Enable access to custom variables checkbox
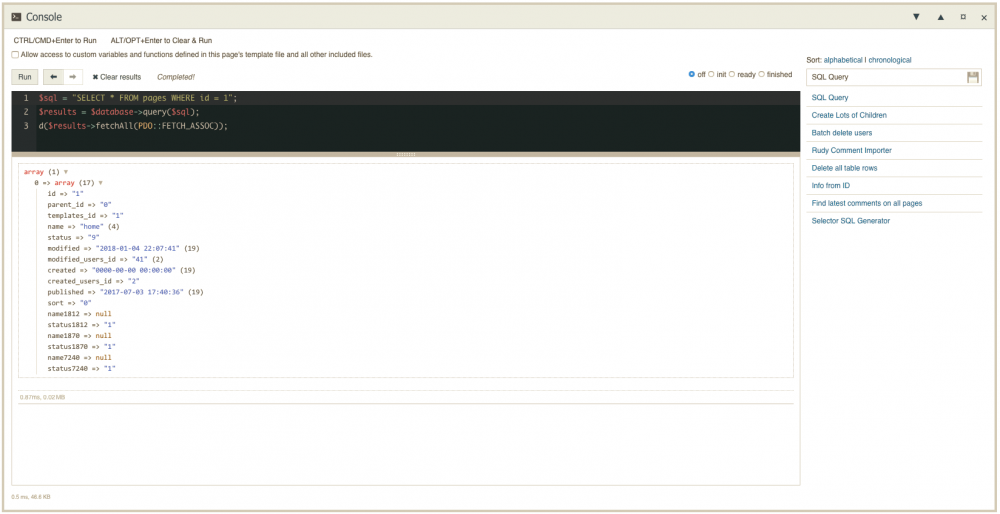 click(x=15, y=55)
